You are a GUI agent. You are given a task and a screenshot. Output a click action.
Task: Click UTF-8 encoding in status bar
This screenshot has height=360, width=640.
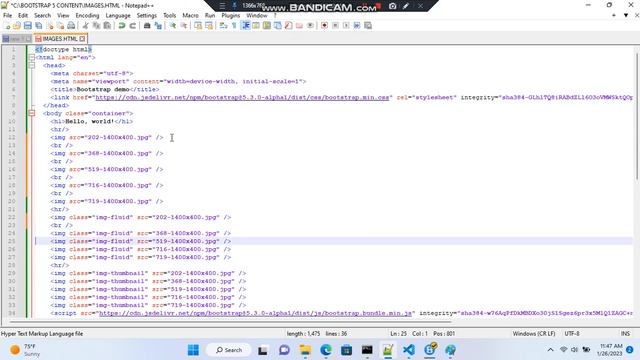pos(572,334)
